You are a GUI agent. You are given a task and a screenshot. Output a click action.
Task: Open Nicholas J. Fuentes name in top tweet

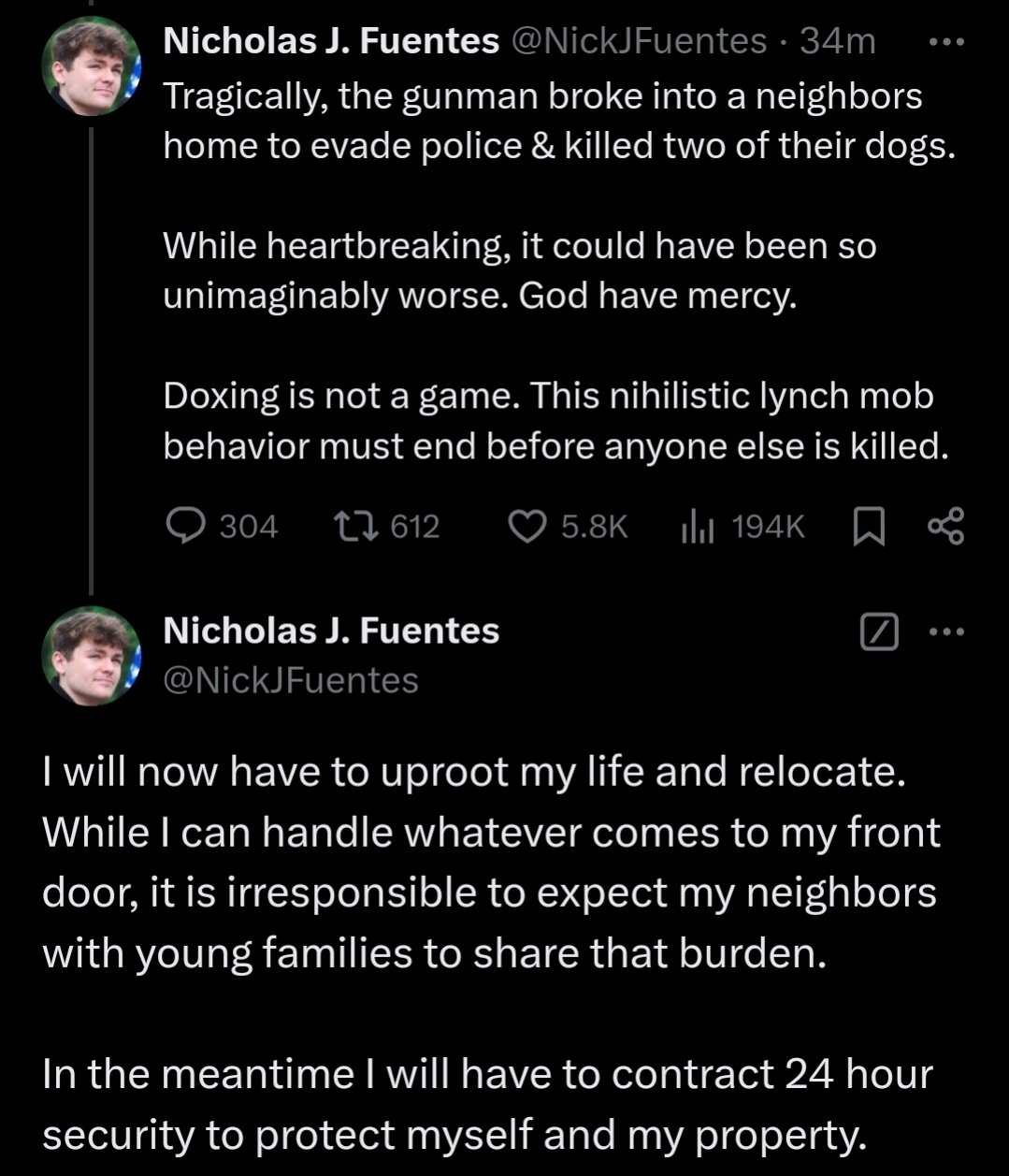(x=331, y=41)
